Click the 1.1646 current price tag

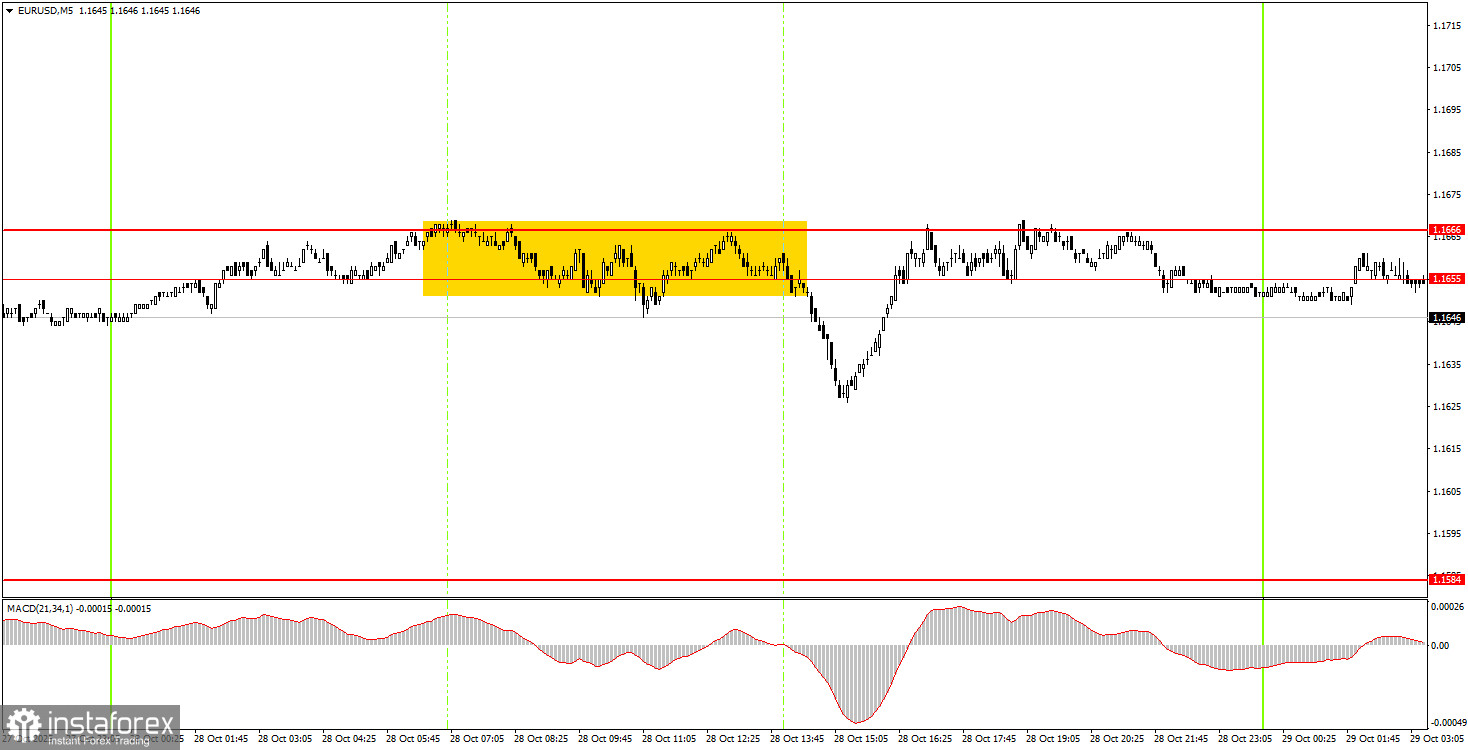(x=1447, y=318)
